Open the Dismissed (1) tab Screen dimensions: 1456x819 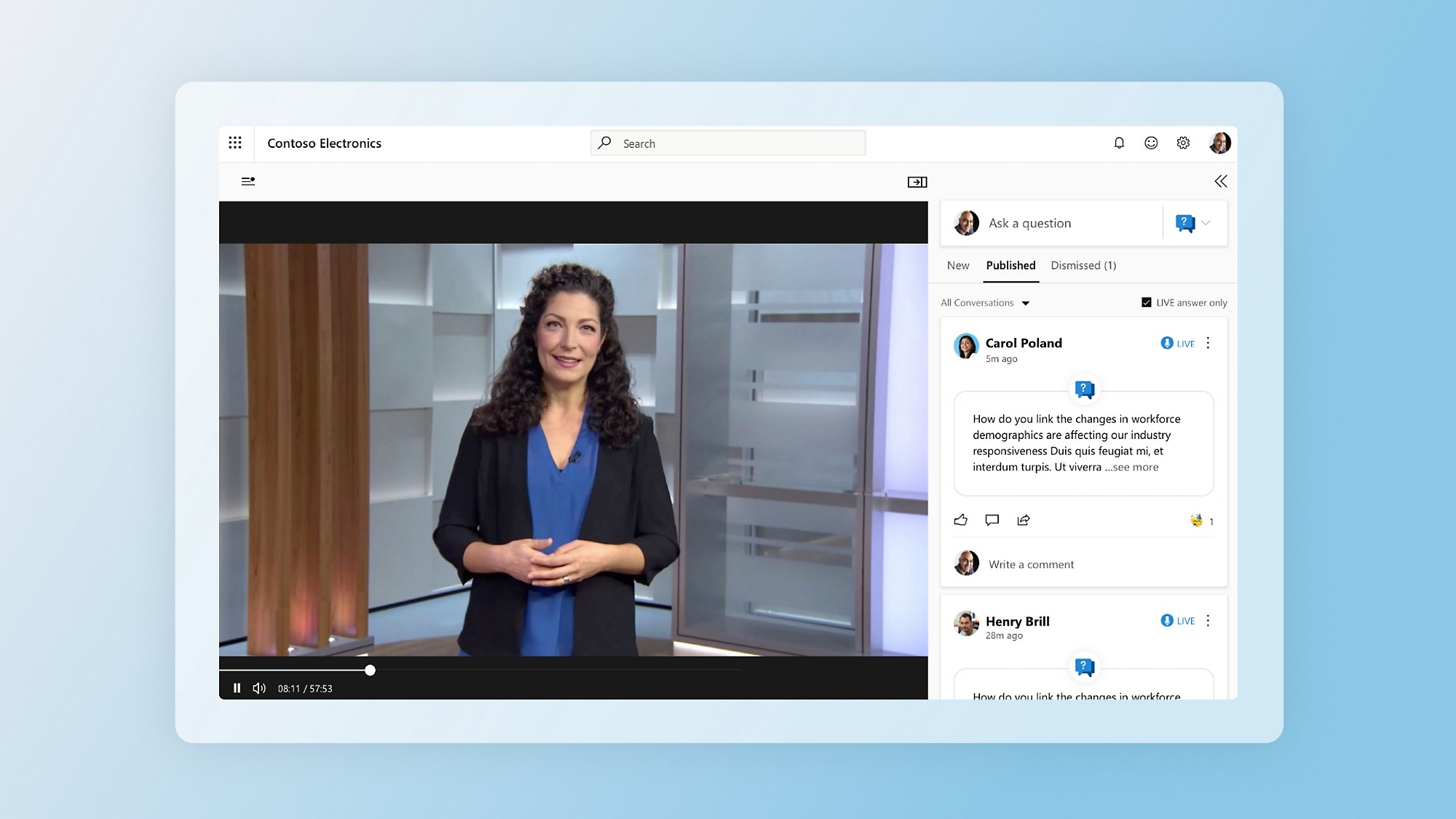(1083, 266)
